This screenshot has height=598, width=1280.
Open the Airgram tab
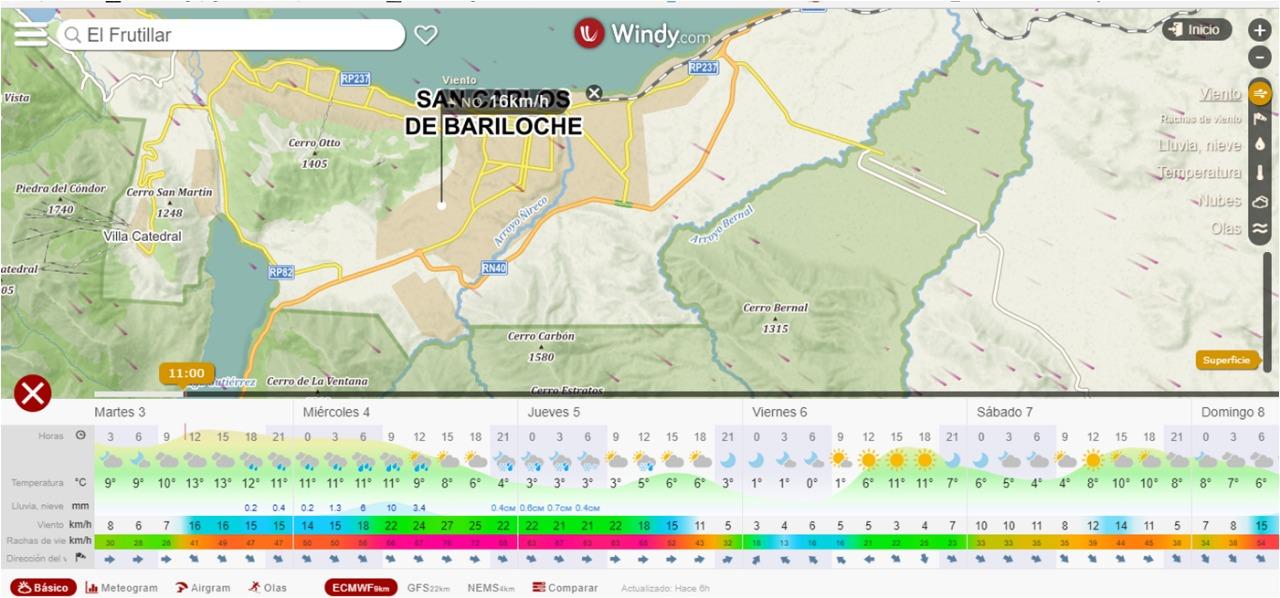point(203,588)
